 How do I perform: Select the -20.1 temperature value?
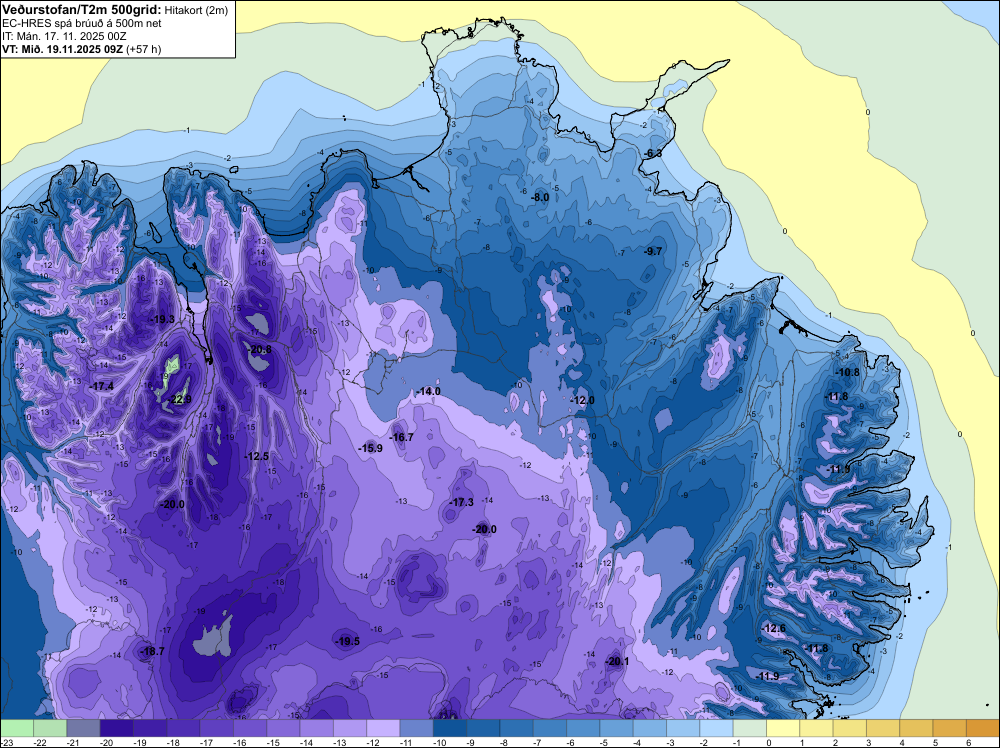click(x=617, y=661)
